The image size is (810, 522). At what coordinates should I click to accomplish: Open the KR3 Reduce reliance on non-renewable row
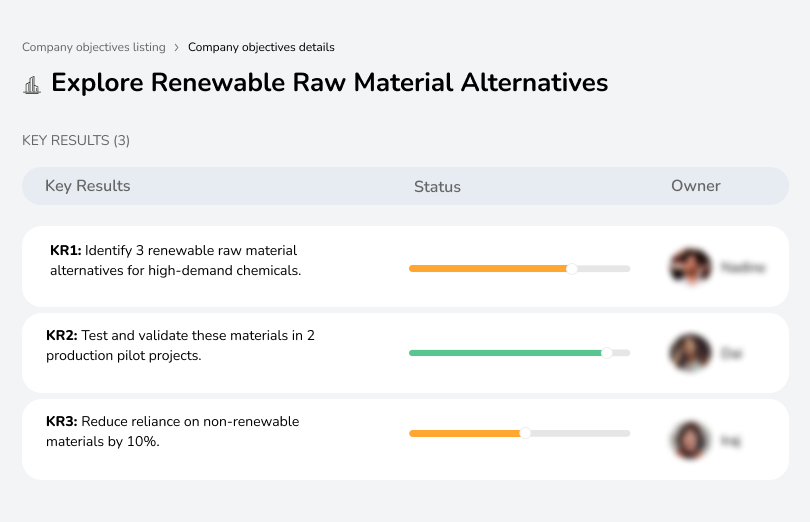click(405, 439)
